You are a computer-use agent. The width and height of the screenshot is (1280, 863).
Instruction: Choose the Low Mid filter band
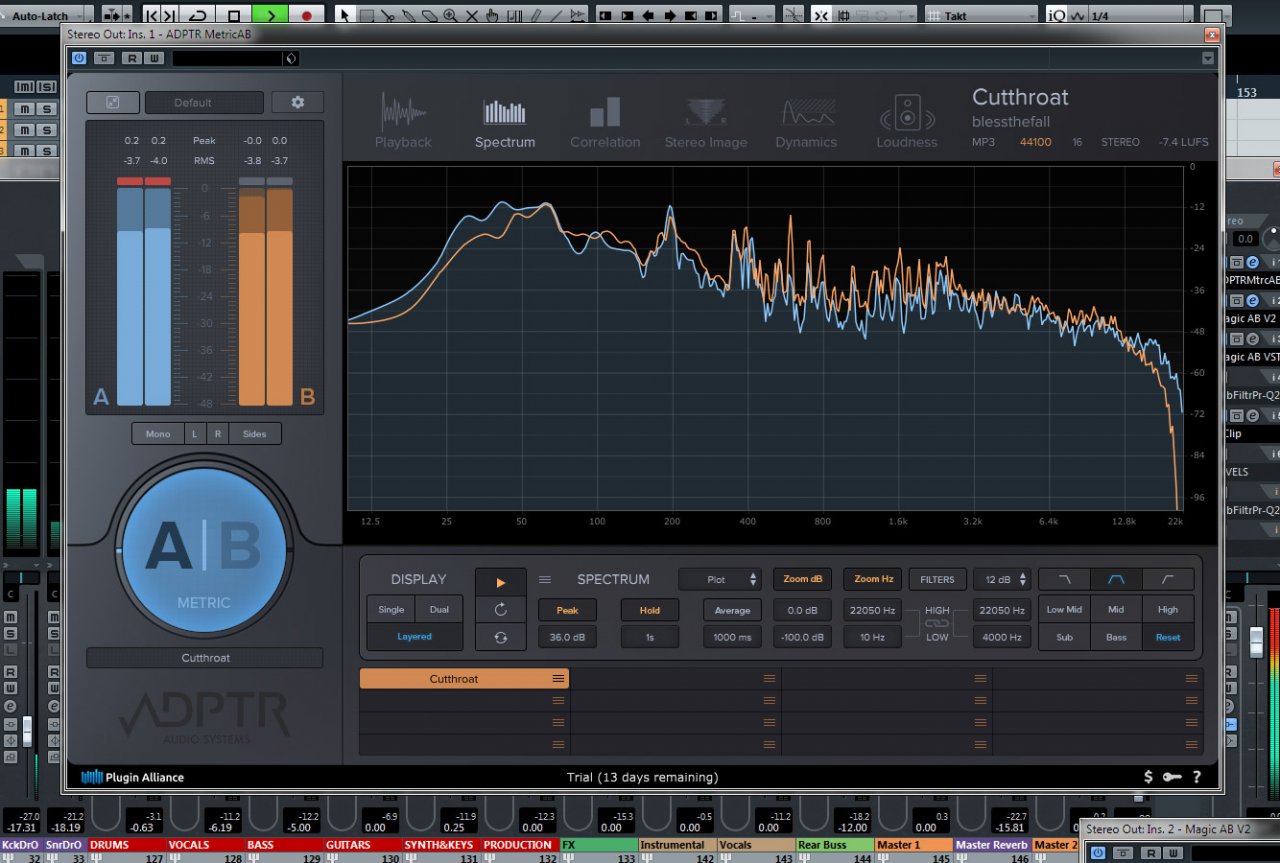1064,610
